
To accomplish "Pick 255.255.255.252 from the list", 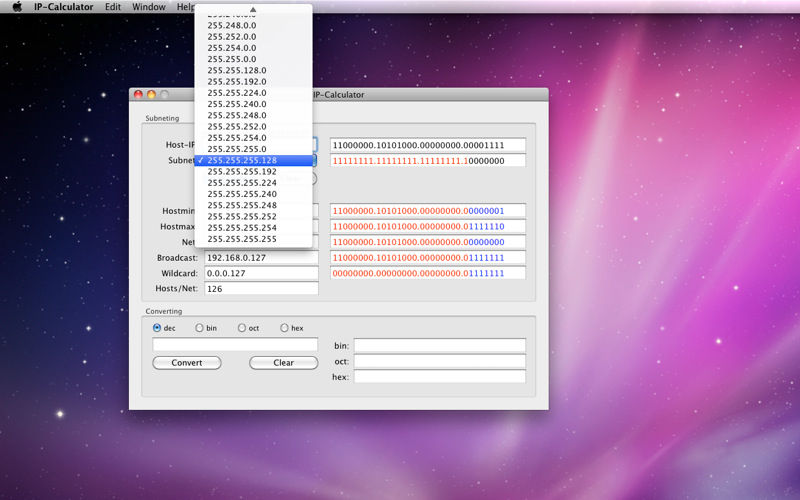I will point(254,216).
